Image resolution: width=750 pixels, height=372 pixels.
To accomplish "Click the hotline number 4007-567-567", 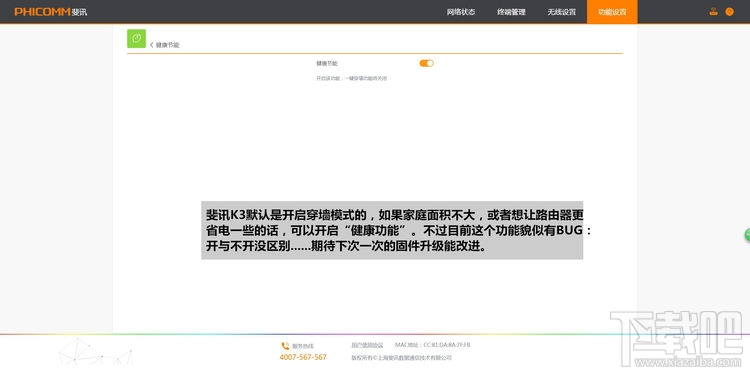I will [303, 357].
